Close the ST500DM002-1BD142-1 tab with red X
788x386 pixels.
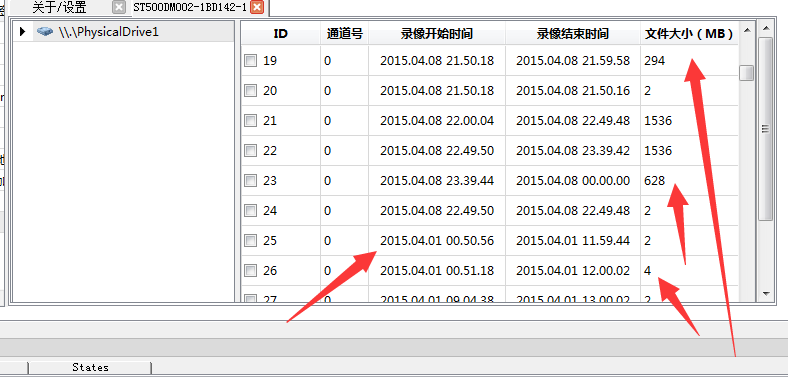click(257, 7)
